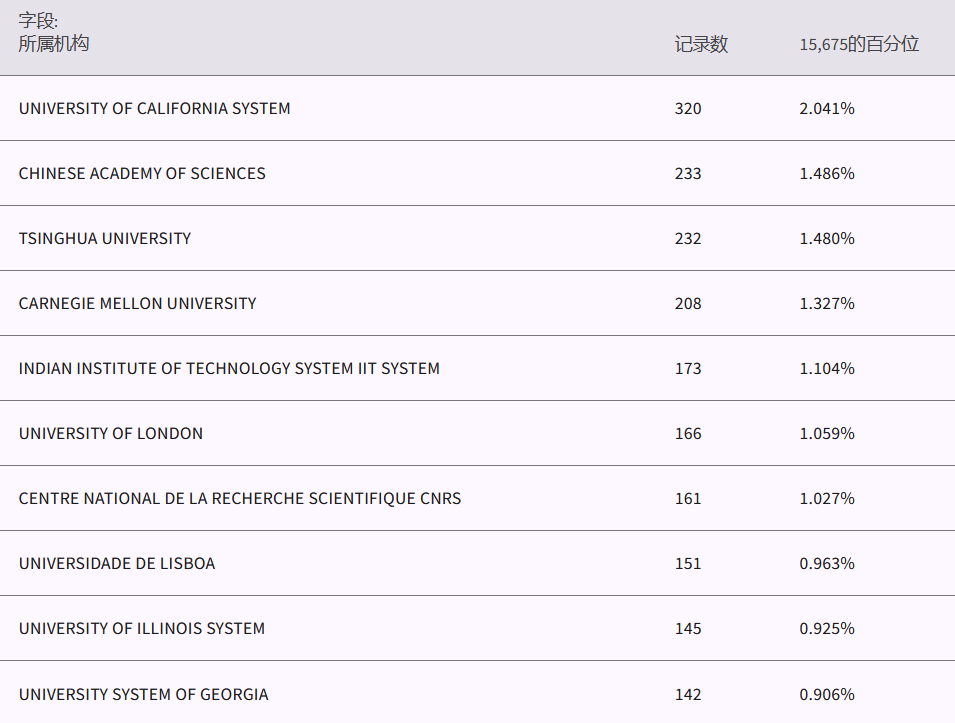Select the University of California System row

154,108
